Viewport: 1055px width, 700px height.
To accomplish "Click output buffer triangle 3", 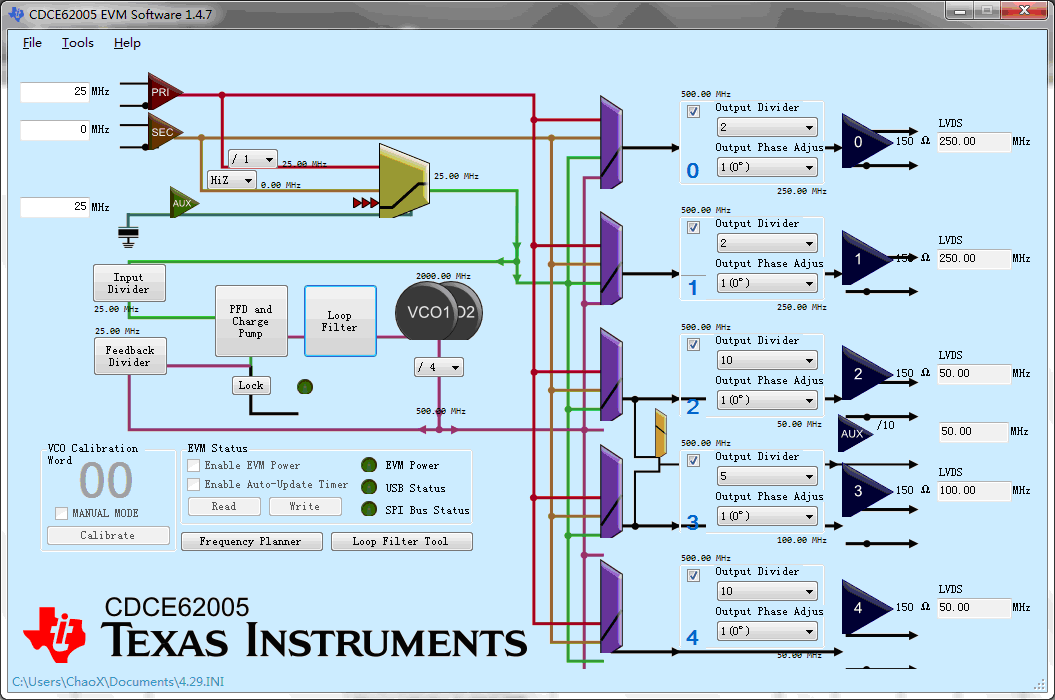I will (x=865, y=490).
